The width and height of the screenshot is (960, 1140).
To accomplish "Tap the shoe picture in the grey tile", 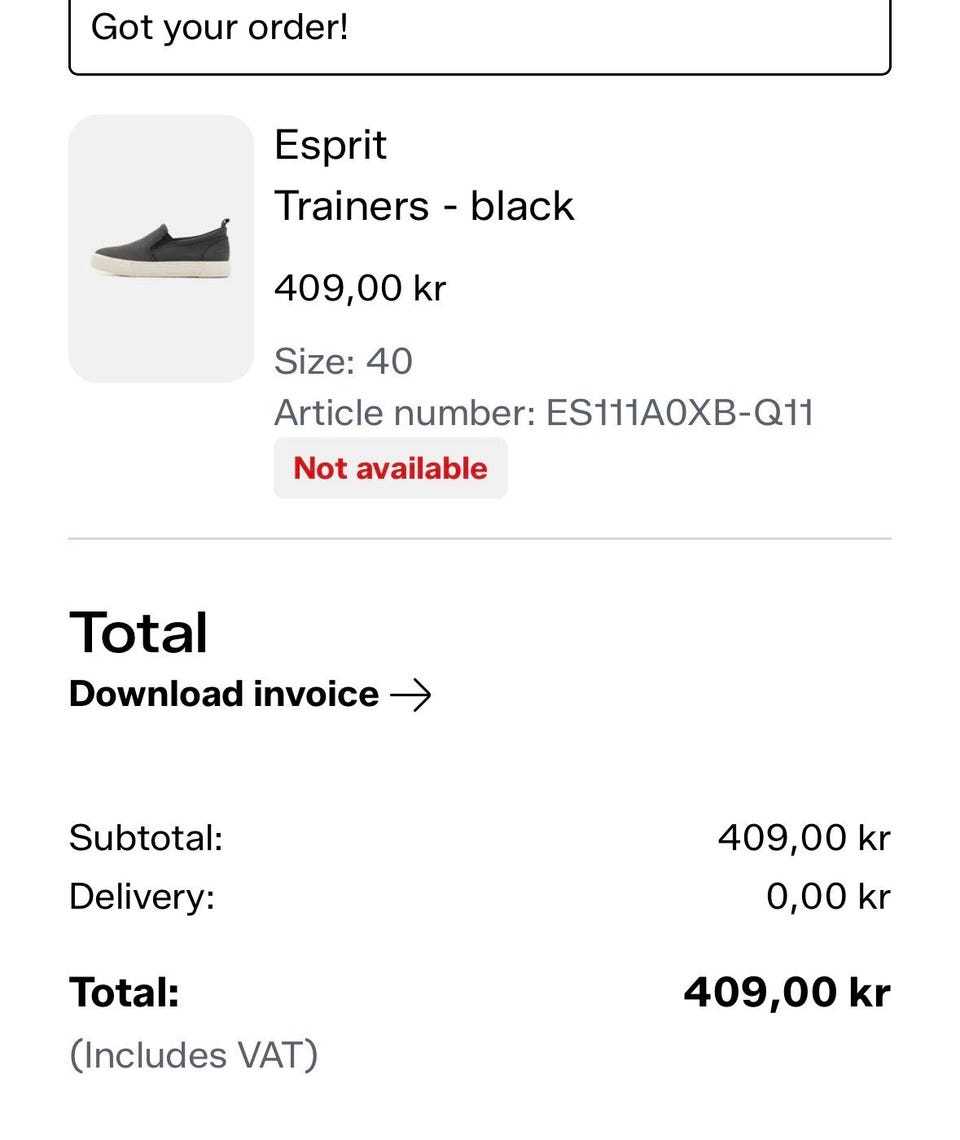I will (x=161, y=248).
